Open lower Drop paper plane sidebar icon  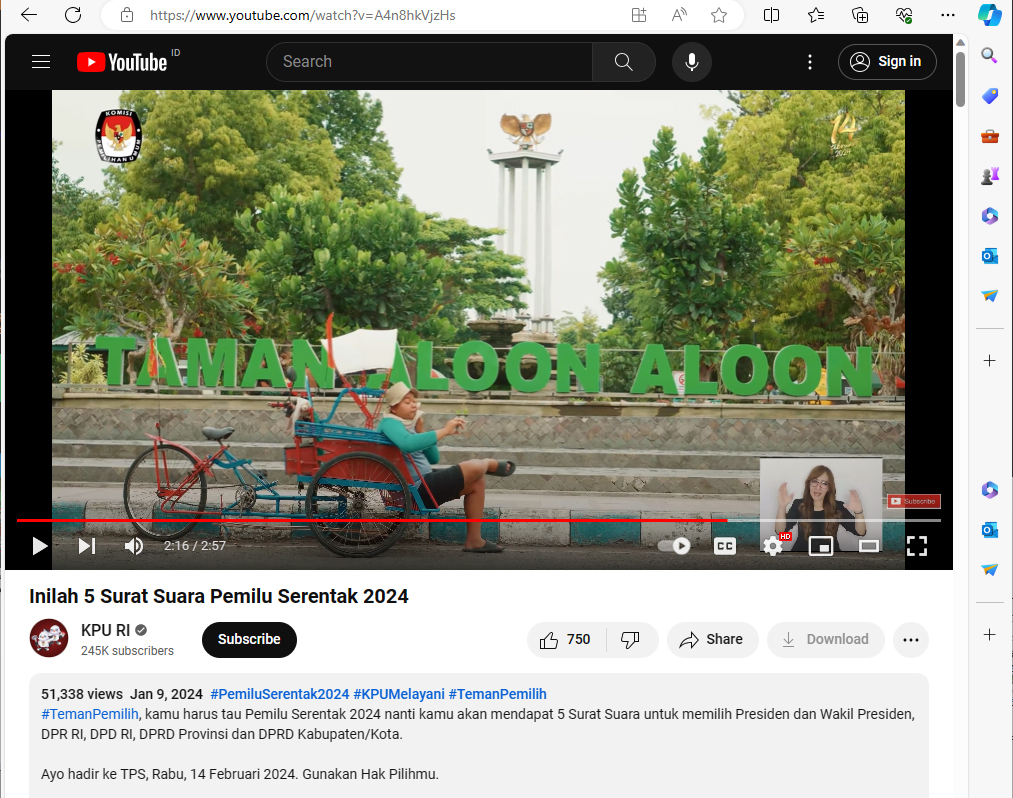pyautogui.click(x=989, y=569)
